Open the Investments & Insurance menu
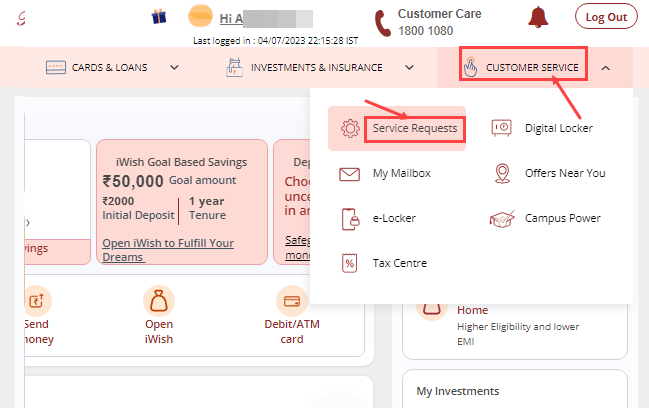 pyautogui.click(x=317, y=67)
